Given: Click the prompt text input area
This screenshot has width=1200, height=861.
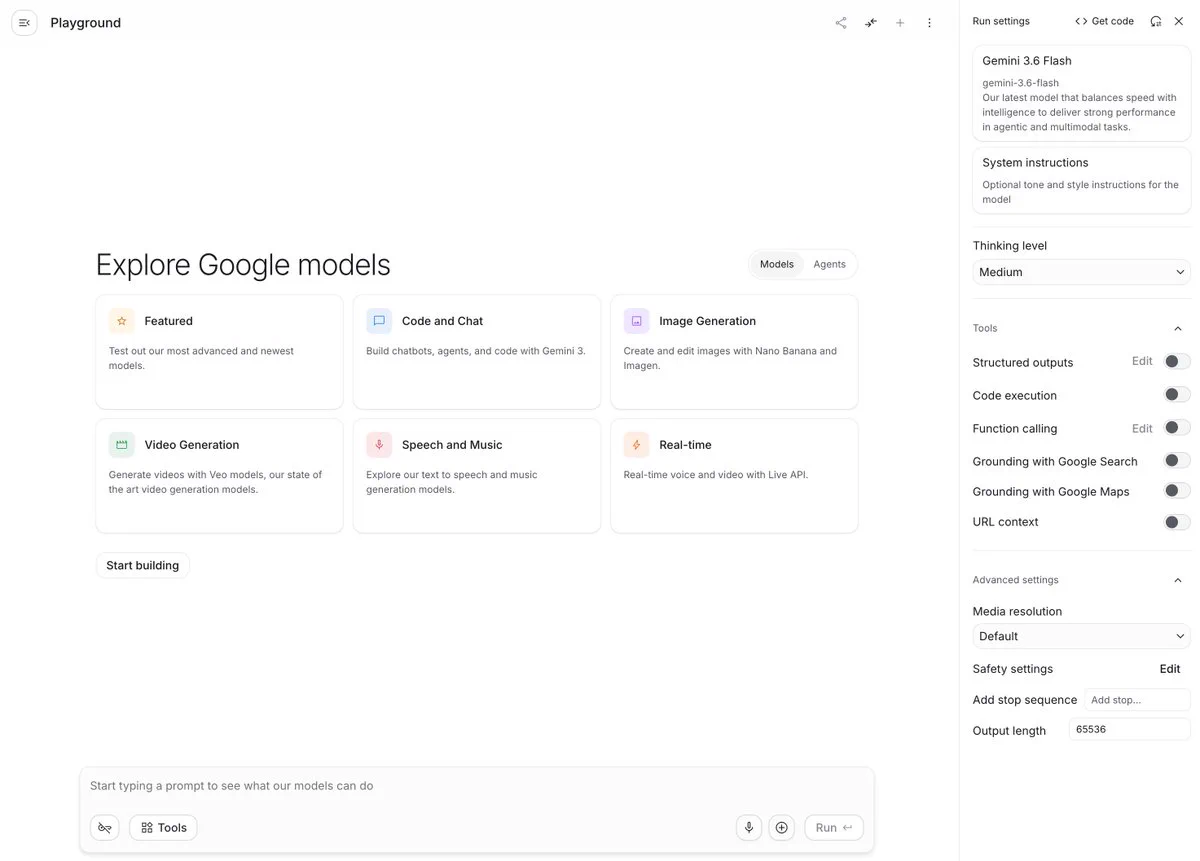Looking at the screenshot, I should (x=477, y=786).
